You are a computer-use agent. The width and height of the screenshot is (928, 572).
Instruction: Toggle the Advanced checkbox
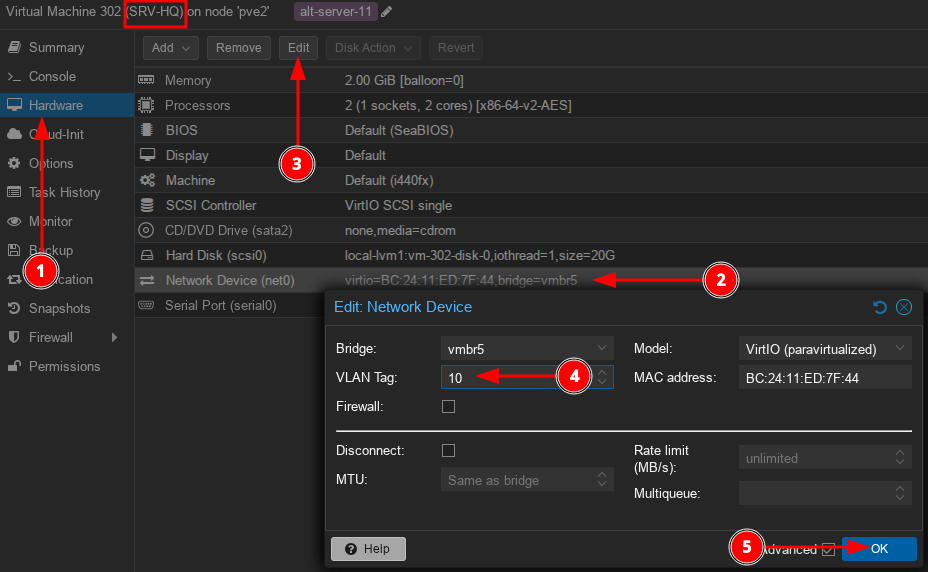(x=827, y=549)
